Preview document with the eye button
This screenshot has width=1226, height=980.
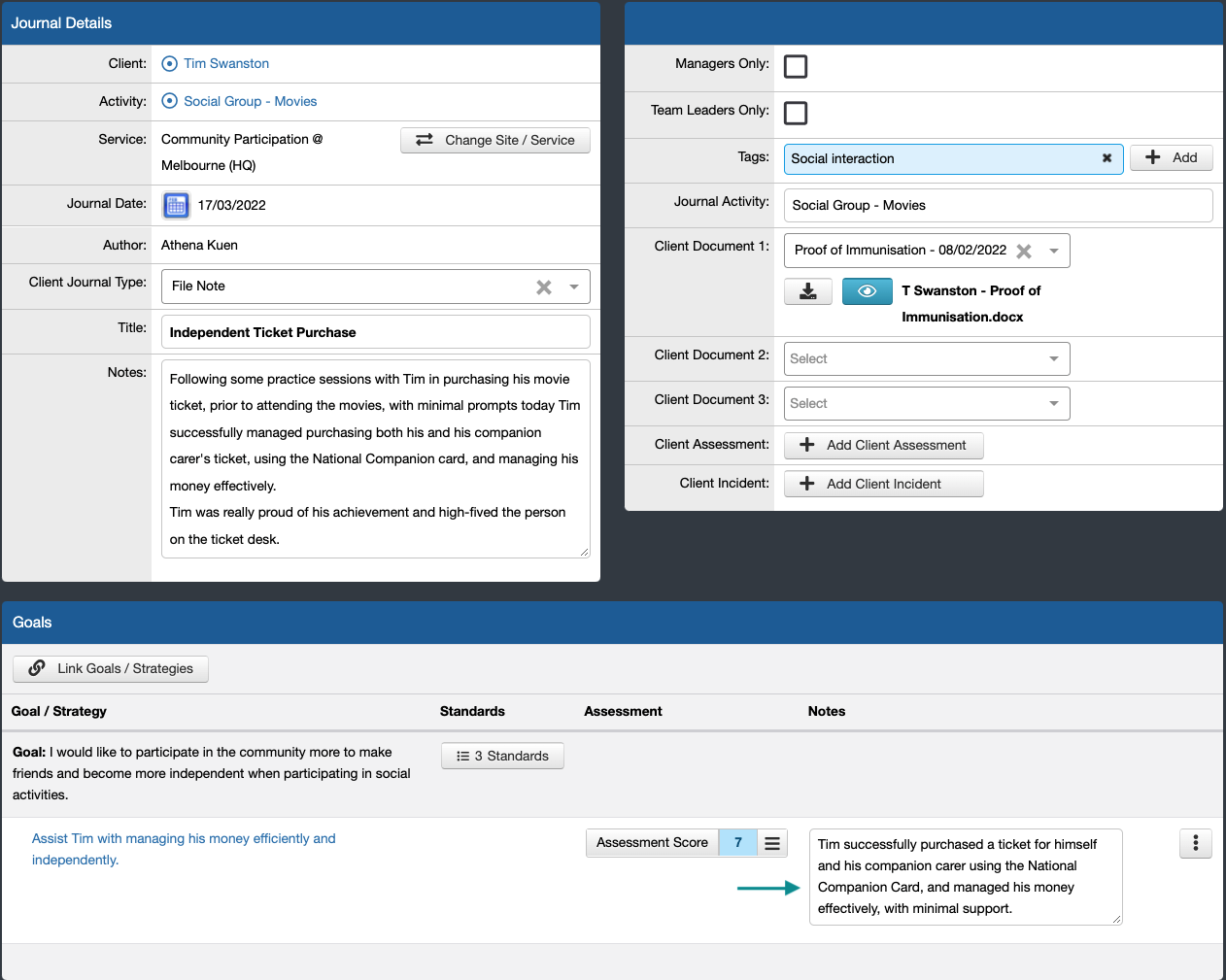coord(868,290)
